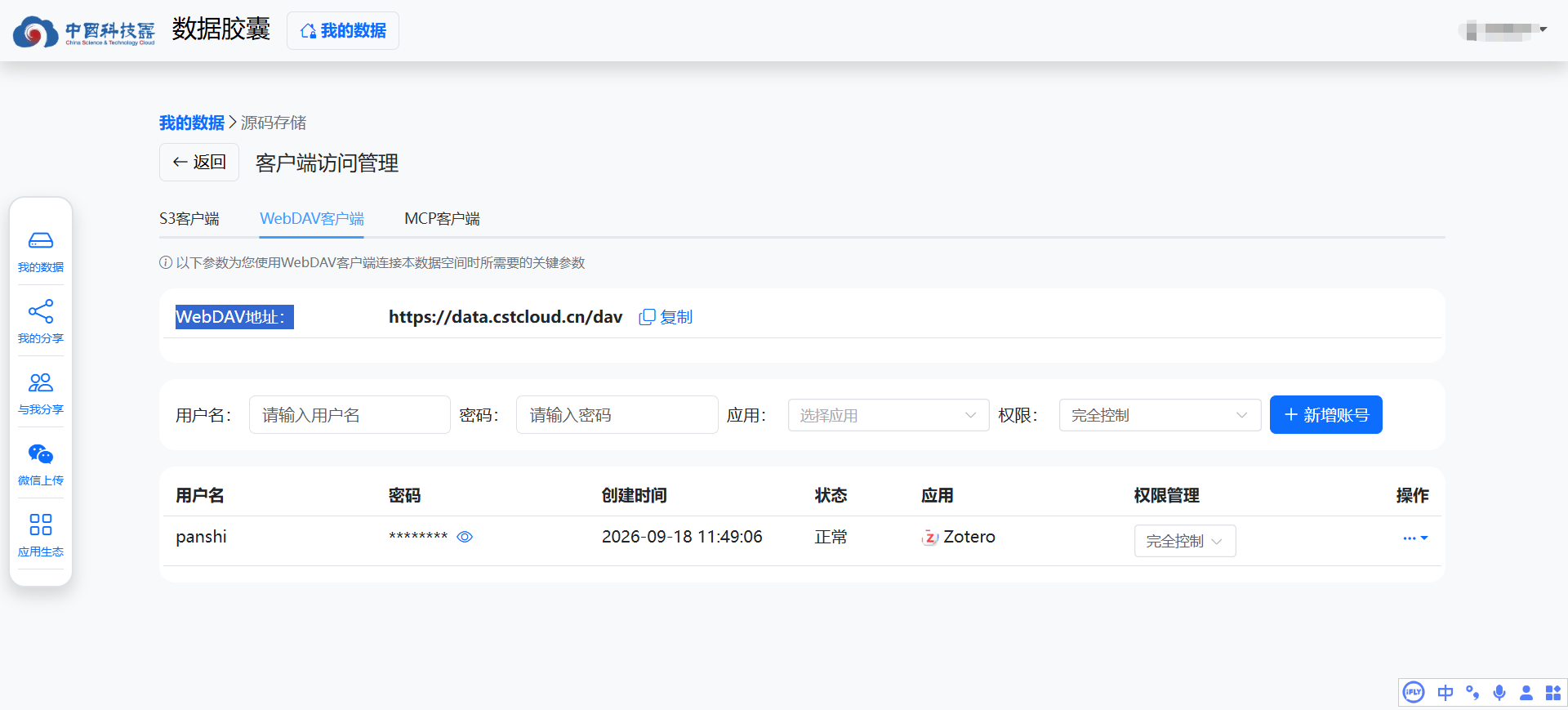Click the 我的数据 button in header
The width and height of the screenshot is (1568, 710).
pyautogui.click(x=343, y=31)
